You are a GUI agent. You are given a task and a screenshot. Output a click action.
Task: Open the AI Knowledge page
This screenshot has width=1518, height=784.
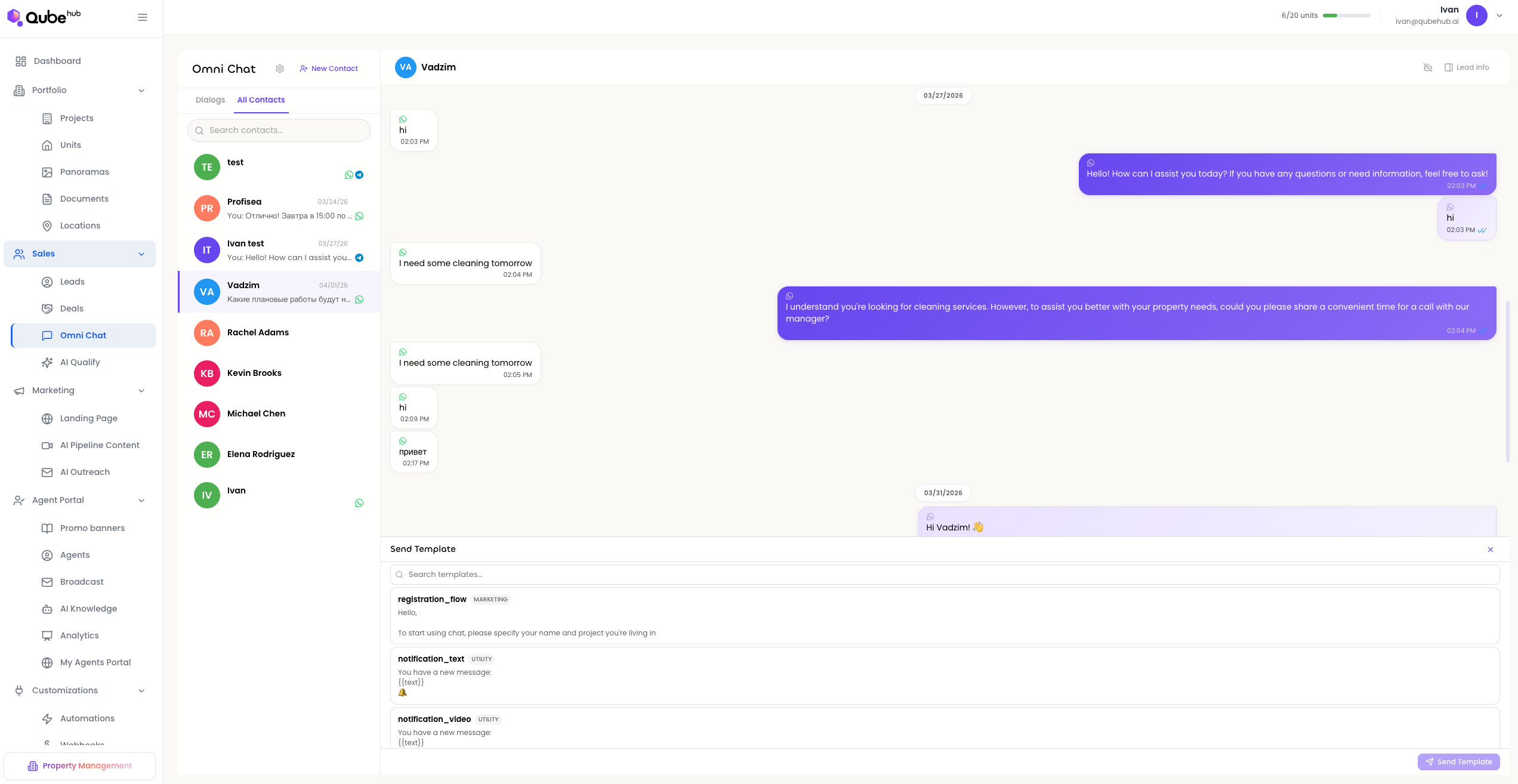click(x=88, y=609)
